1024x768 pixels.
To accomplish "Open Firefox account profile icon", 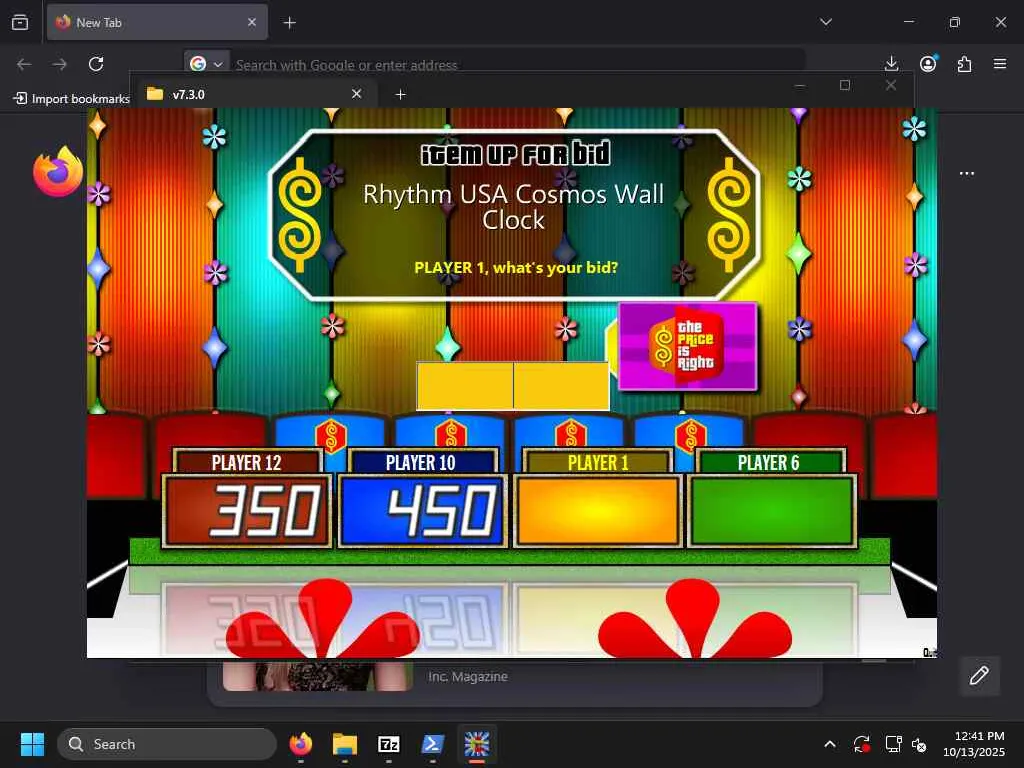I will click(928, 63).
